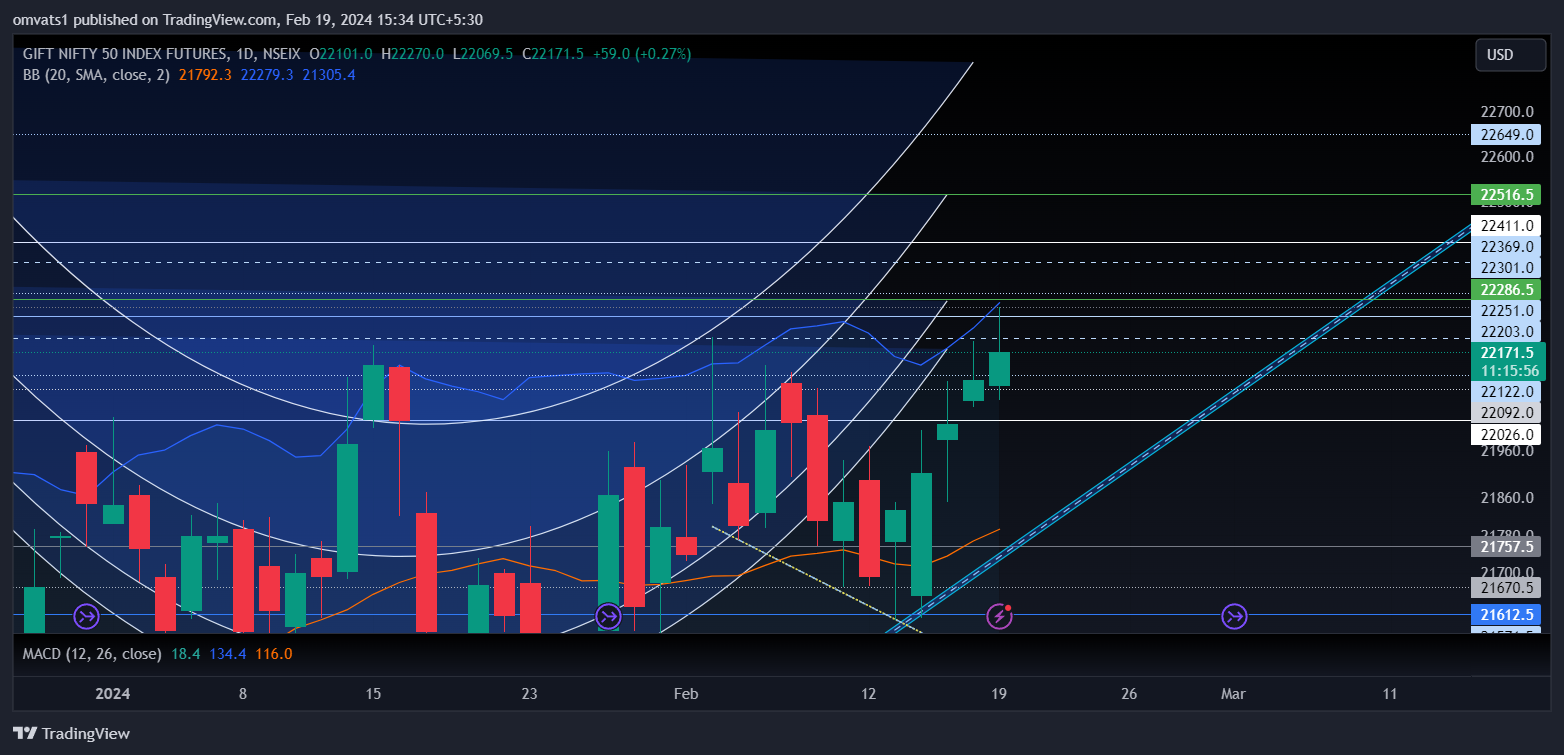Select the MACD (12, 26, close) indicator label

[x=92, y=653]
